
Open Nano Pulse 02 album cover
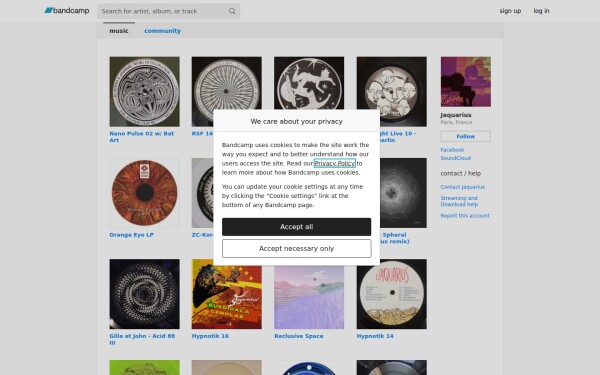click(x=144, y=91)
